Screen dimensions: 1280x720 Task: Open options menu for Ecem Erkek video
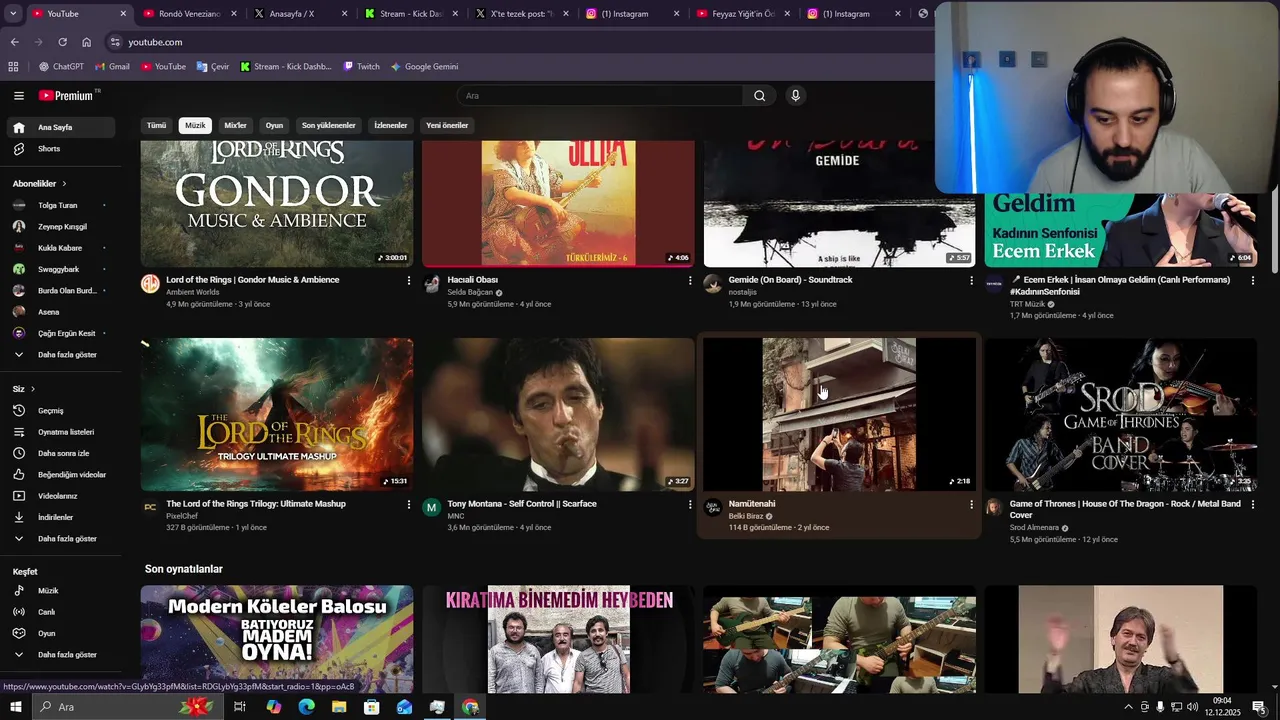[1252, 281]
